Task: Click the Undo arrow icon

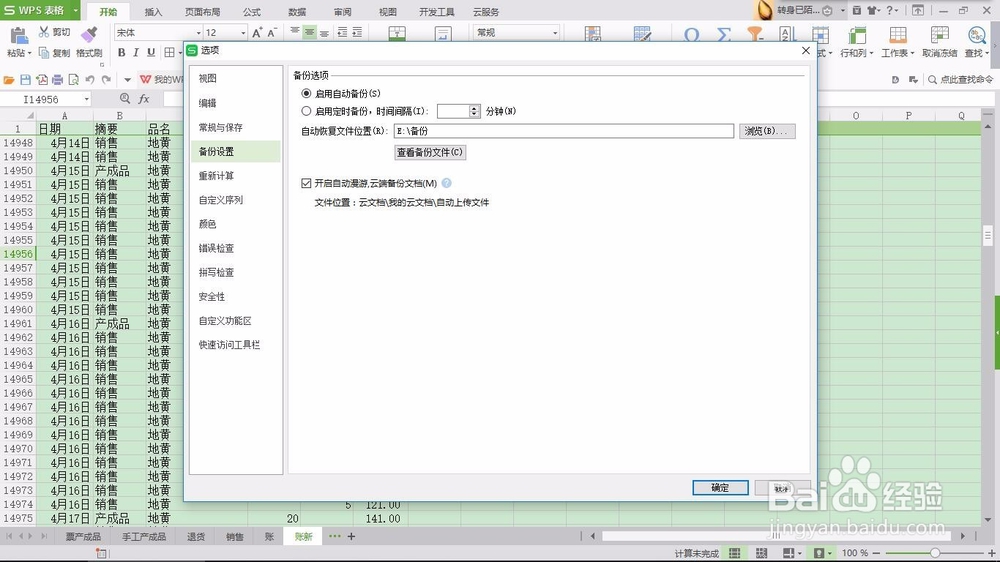Action: (90, 80)
